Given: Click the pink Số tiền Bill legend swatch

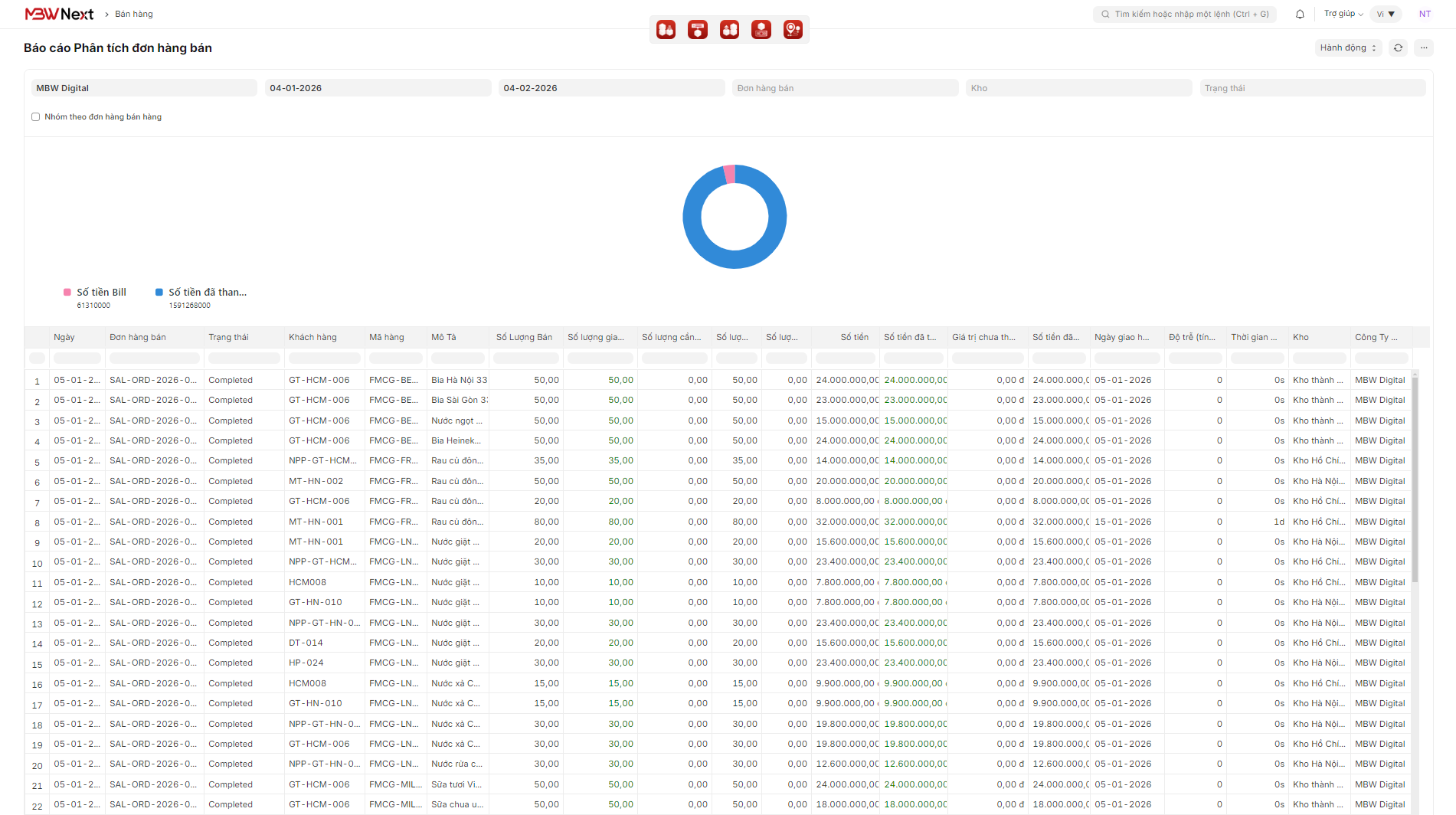Looking at the screenshot, I should point(67,292).
